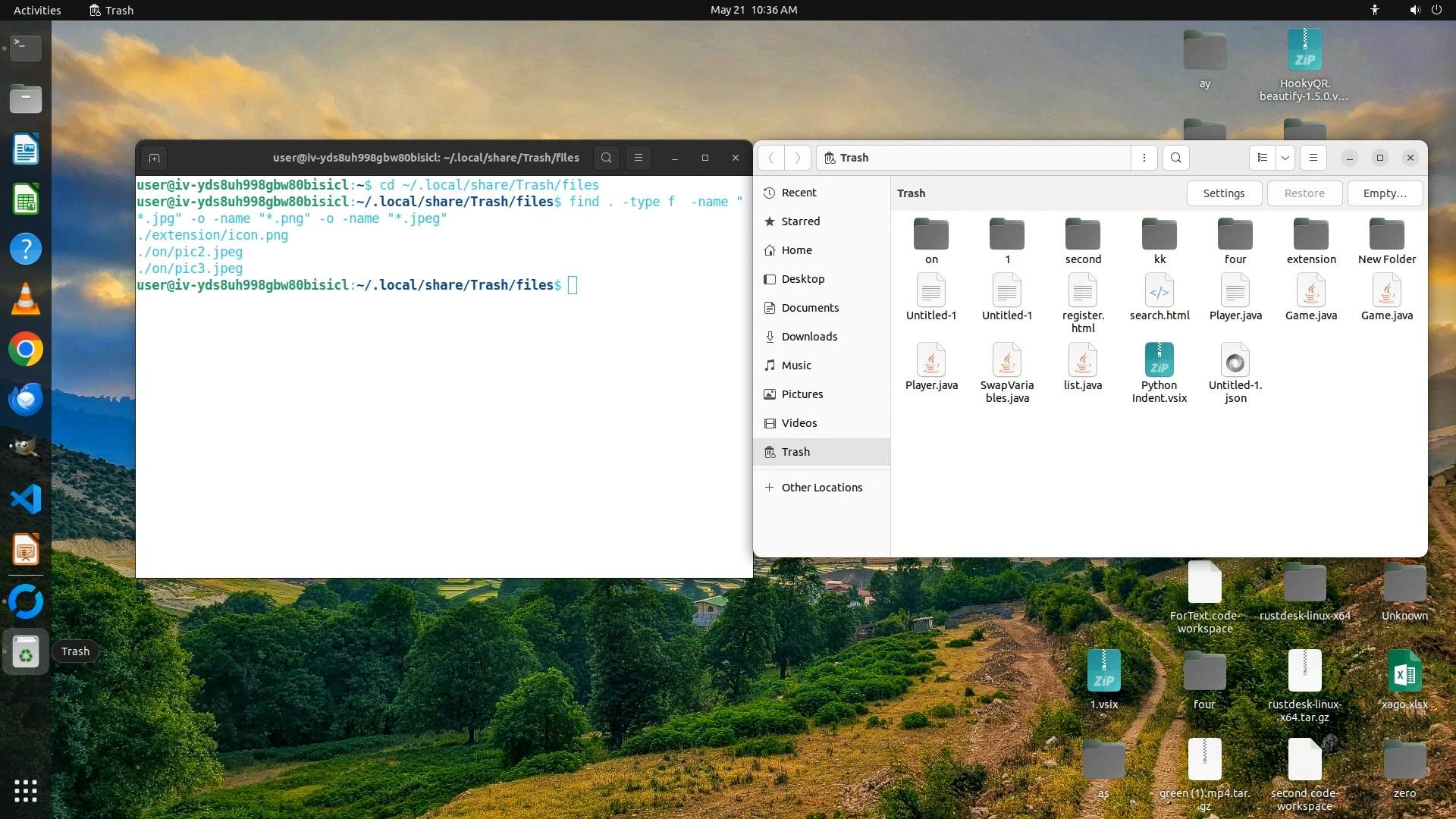Select the extension folder in Trash
Image resolution: width=1456 pixels, height=819 pixels.
point(1310,235)
